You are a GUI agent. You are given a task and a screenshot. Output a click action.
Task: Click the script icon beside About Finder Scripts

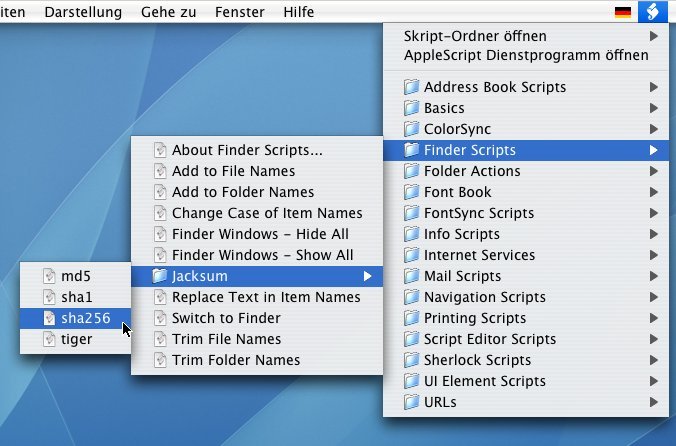click(x=160, y=150)
